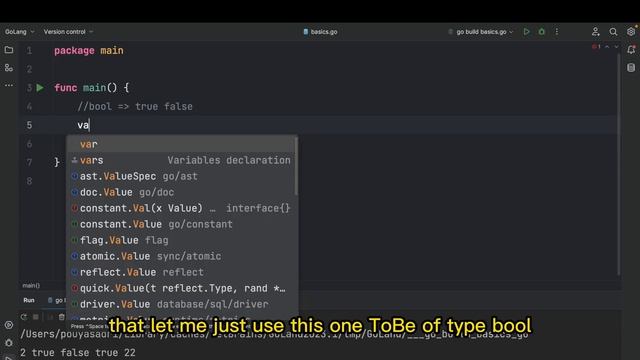Click the closing brace on line 7
This screenshot has height=360, width=640.
tap(57, 162)
